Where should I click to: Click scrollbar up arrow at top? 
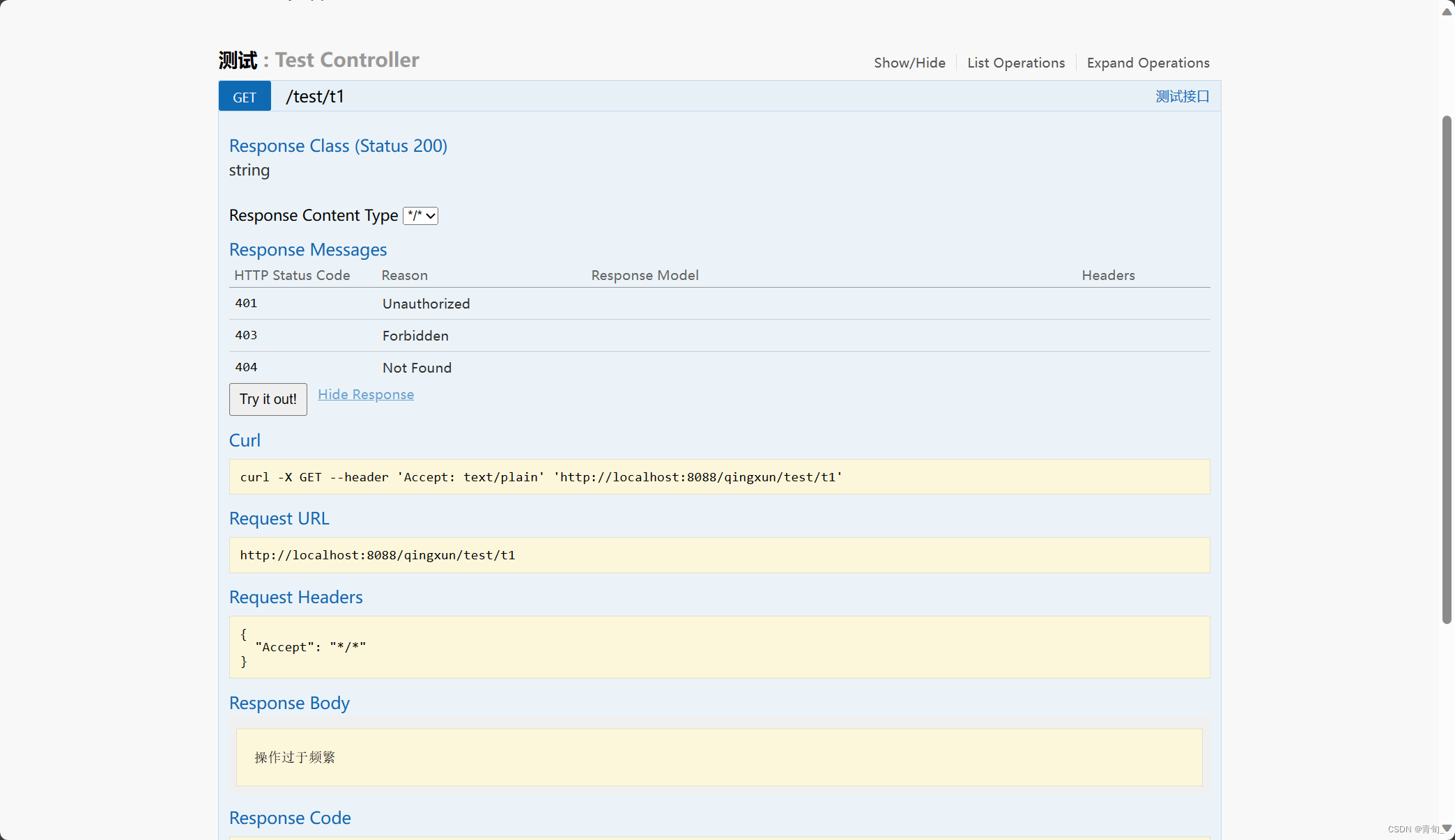click(1447, 11)
